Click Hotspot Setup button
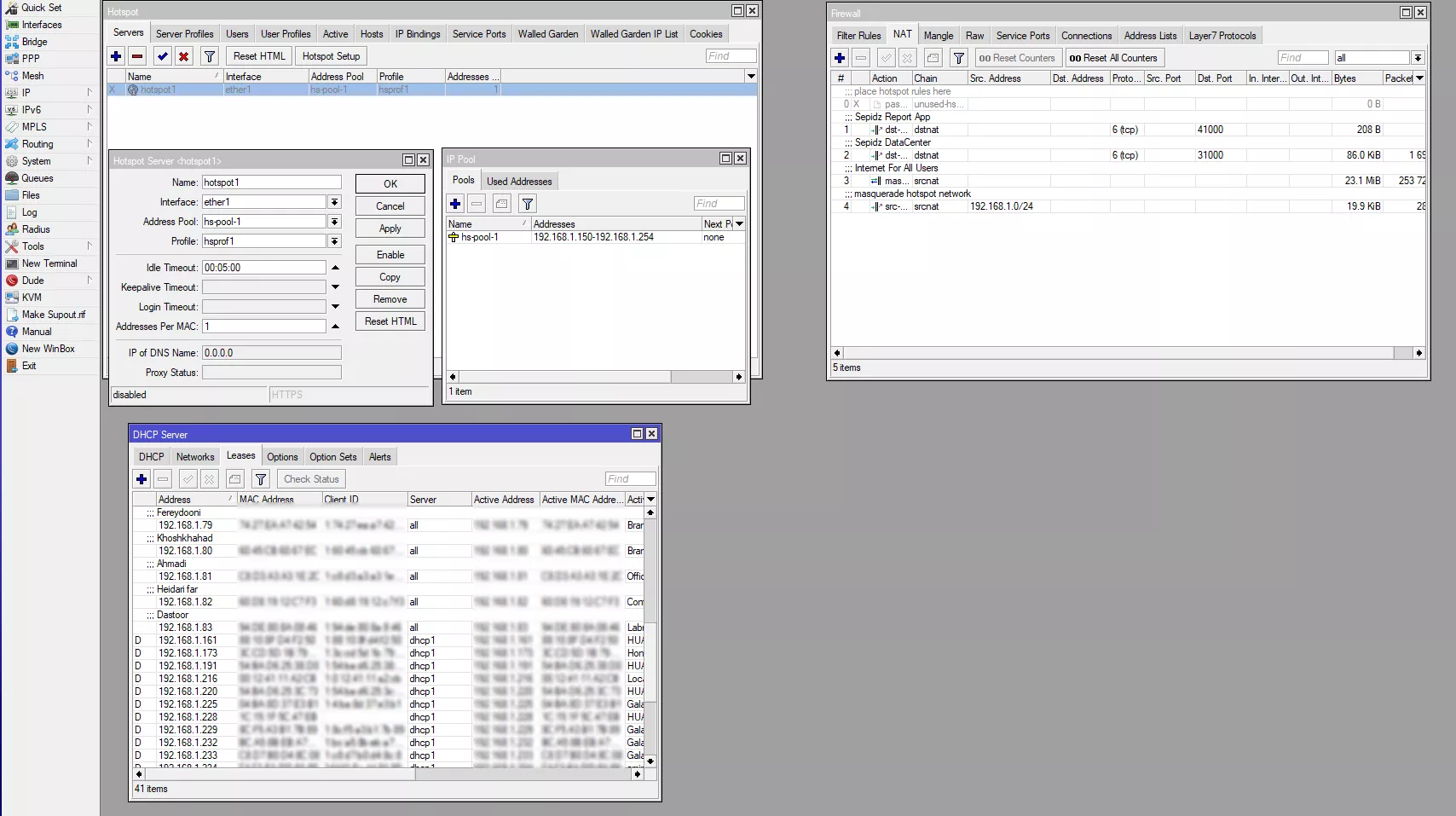This screenshot has height=816, width=1456. click(331, 56)
